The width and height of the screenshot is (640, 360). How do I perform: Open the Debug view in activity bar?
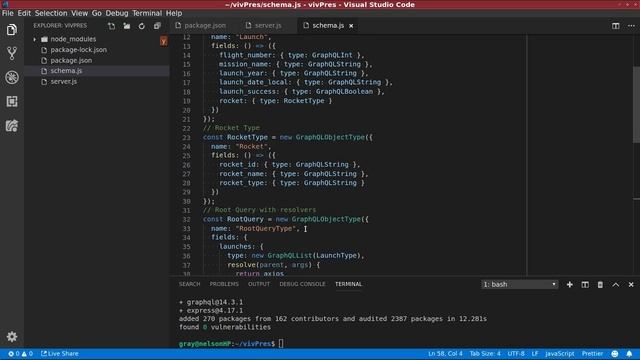[x=12, y=77]
